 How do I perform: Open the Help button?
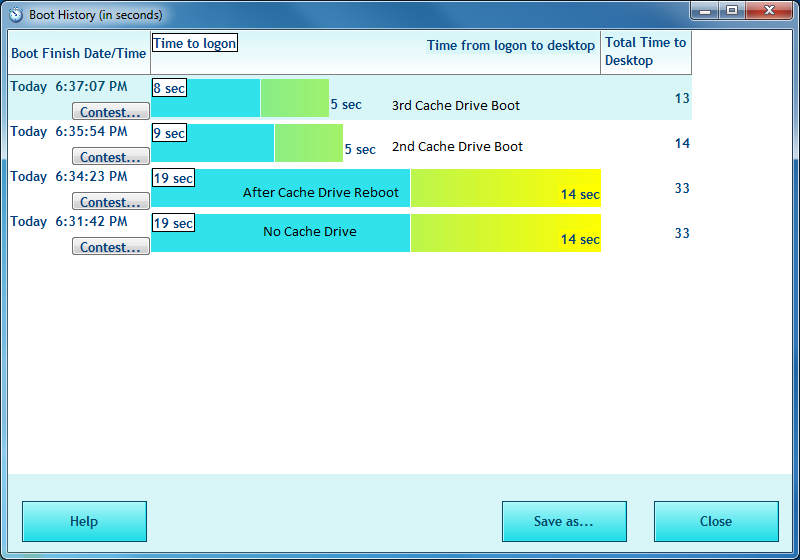(84, 521)
